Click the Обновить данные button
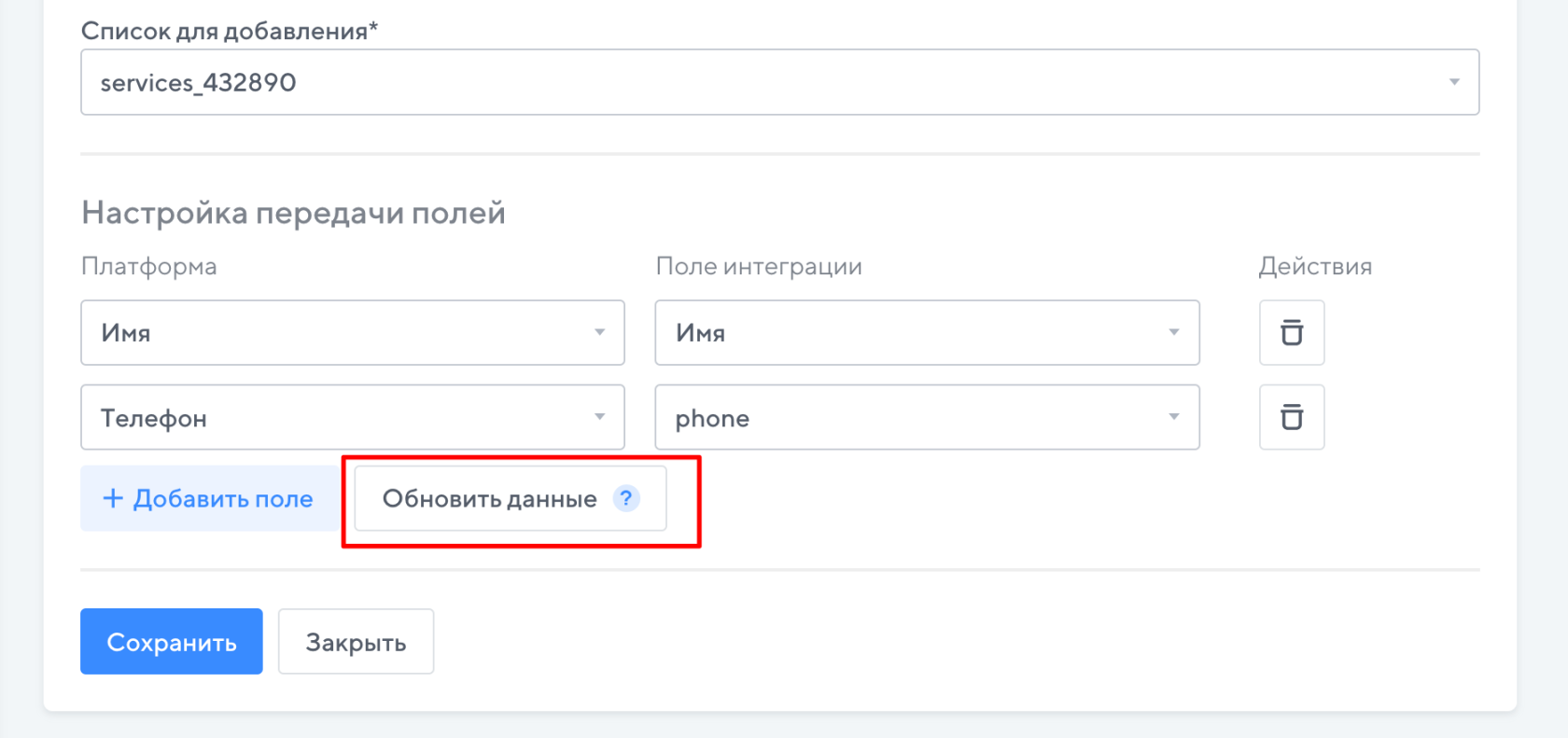 coord(490,498)
